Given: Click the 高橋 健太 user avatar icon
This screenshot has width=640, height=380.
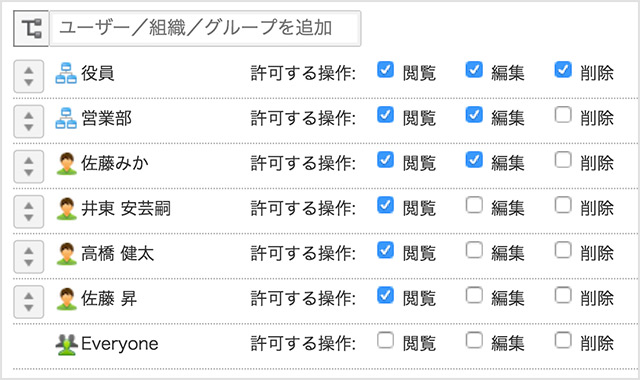Looking at the screenshot, I should (66, 253).
